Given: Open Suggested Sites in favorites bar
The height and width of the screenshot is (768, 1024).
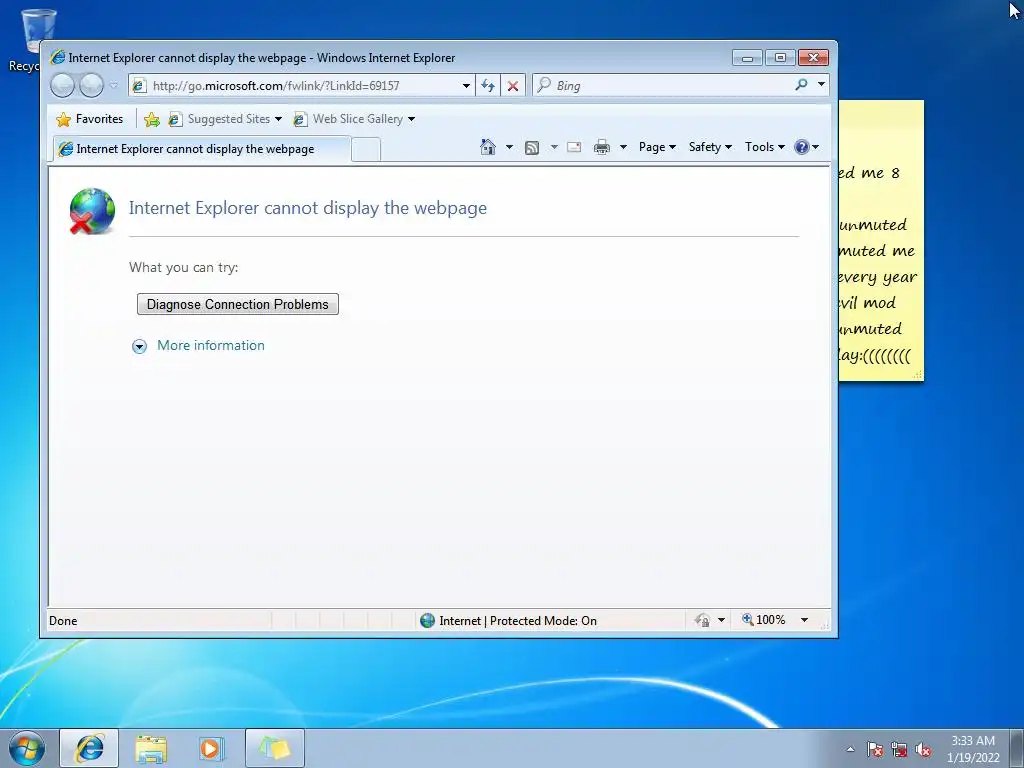Looking at the screenshot, I should click(x=225, y=119).
